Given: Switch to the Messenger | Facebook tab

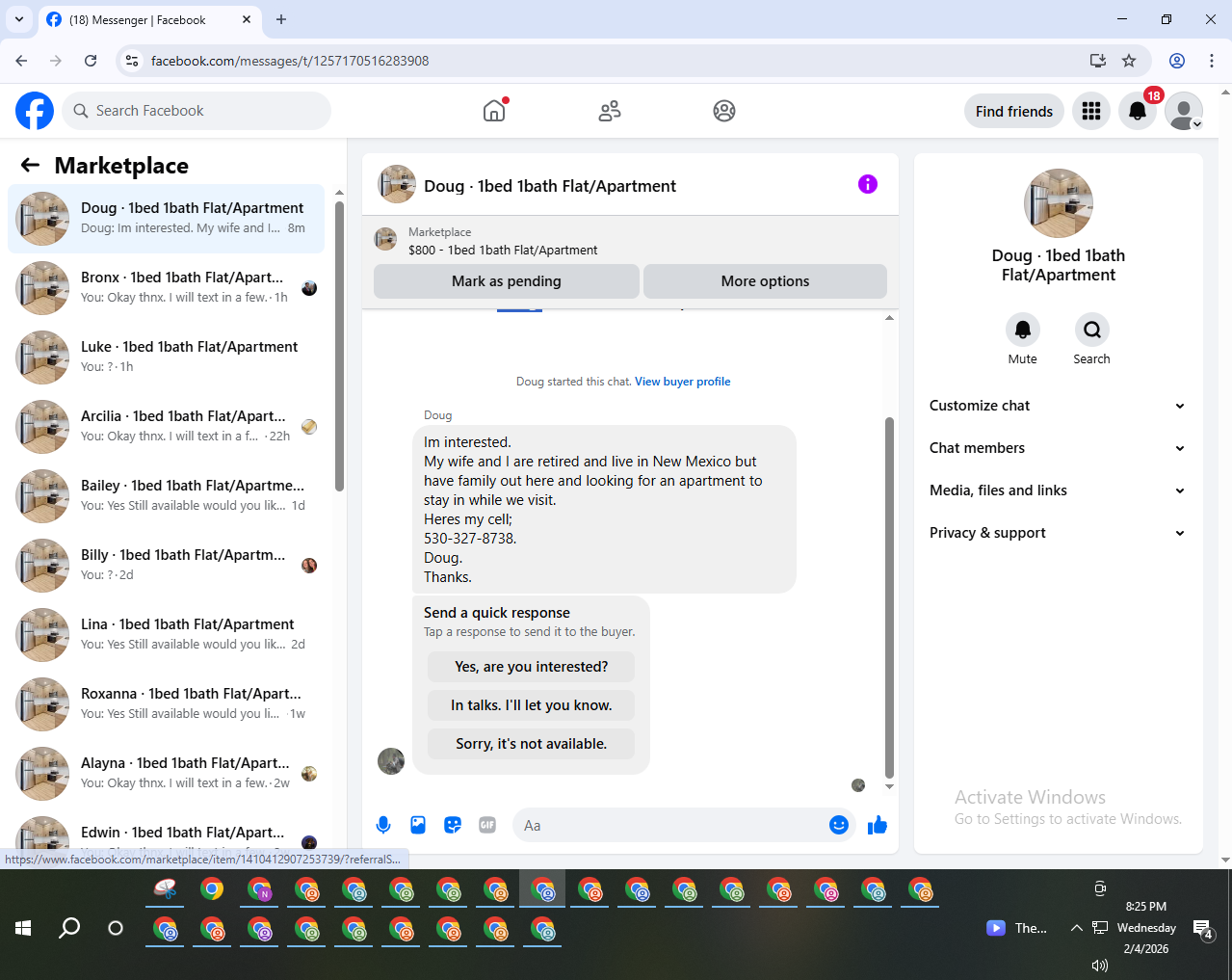Looking at the screenshot, I should 149,19.
